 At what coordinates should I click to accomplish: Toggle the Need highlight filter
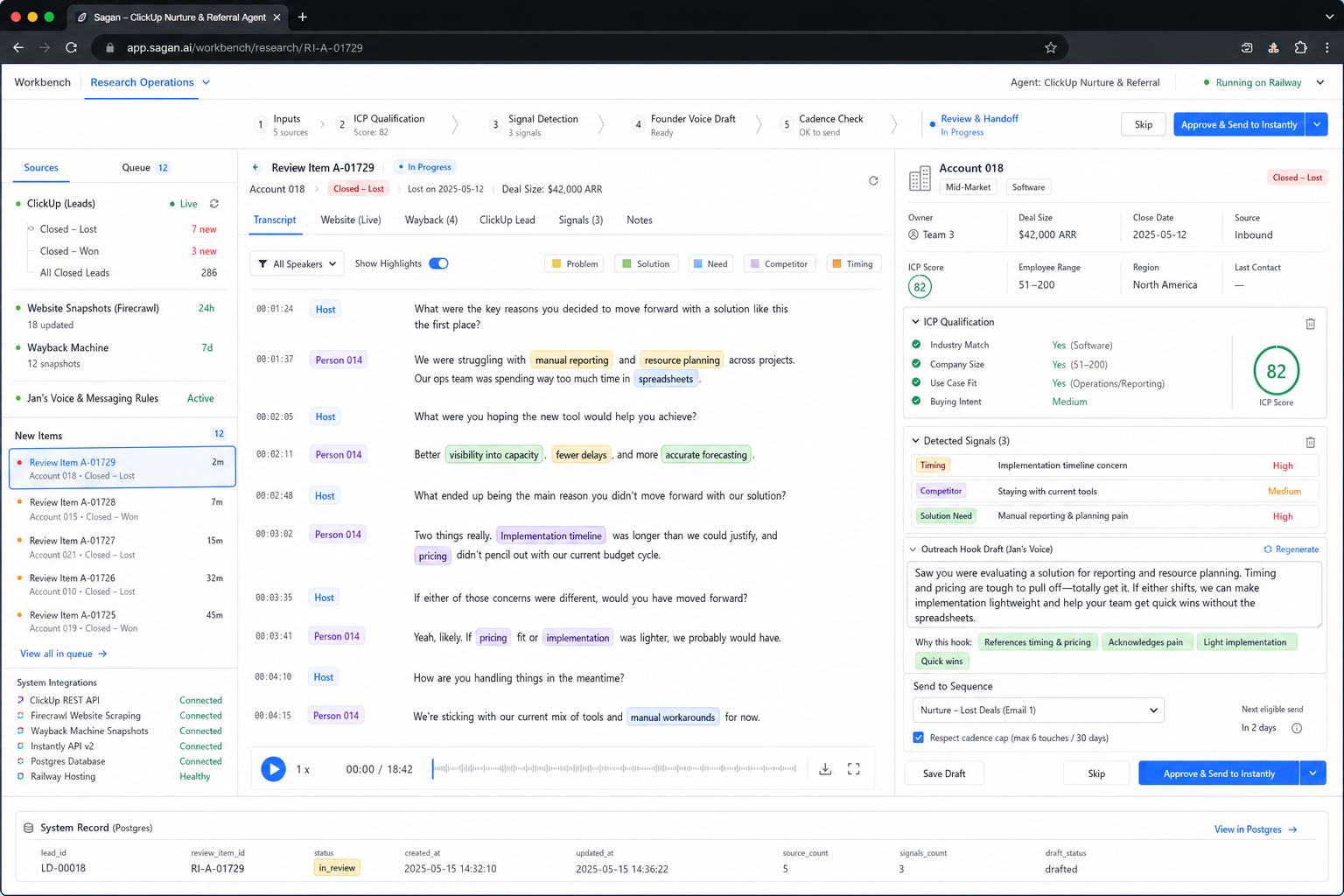(710, 263)
